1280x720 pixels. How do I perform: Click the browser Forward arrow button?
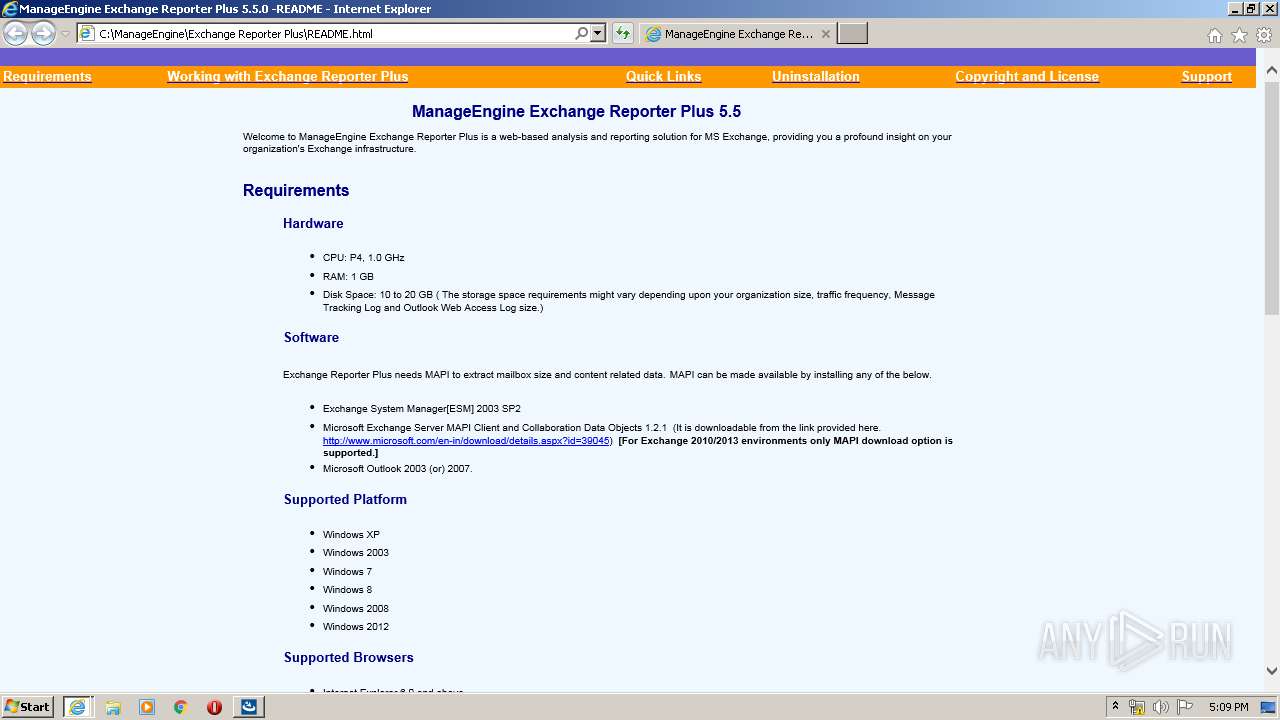coord(43,34)
